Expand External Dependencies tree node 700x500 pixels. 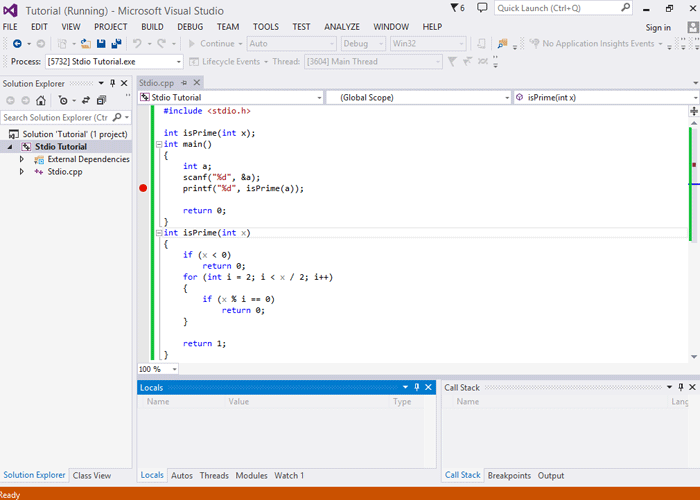click(x=21, y=159)
